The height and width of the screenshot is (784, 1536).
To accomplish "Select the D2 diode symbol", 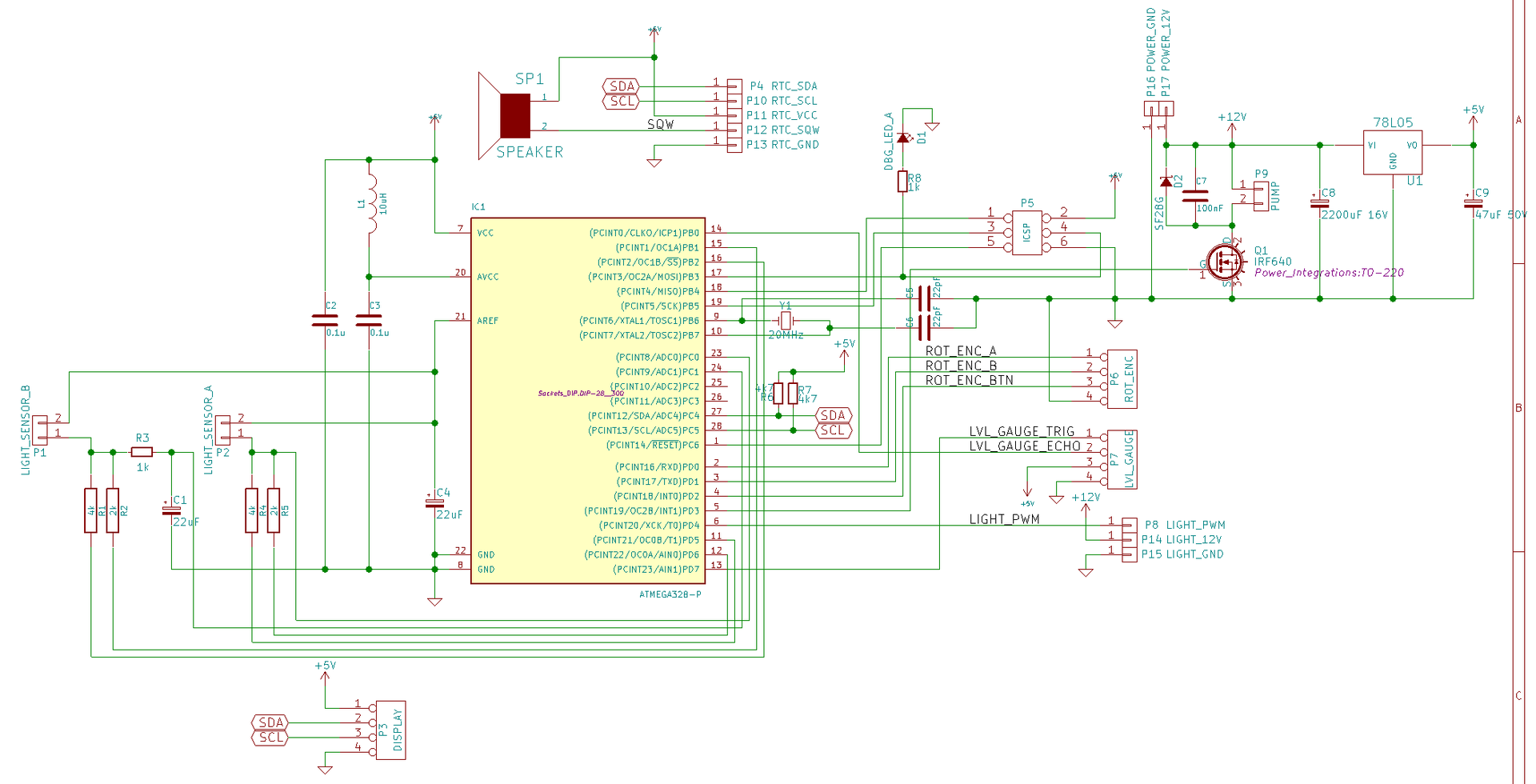I will [1166, 182].
